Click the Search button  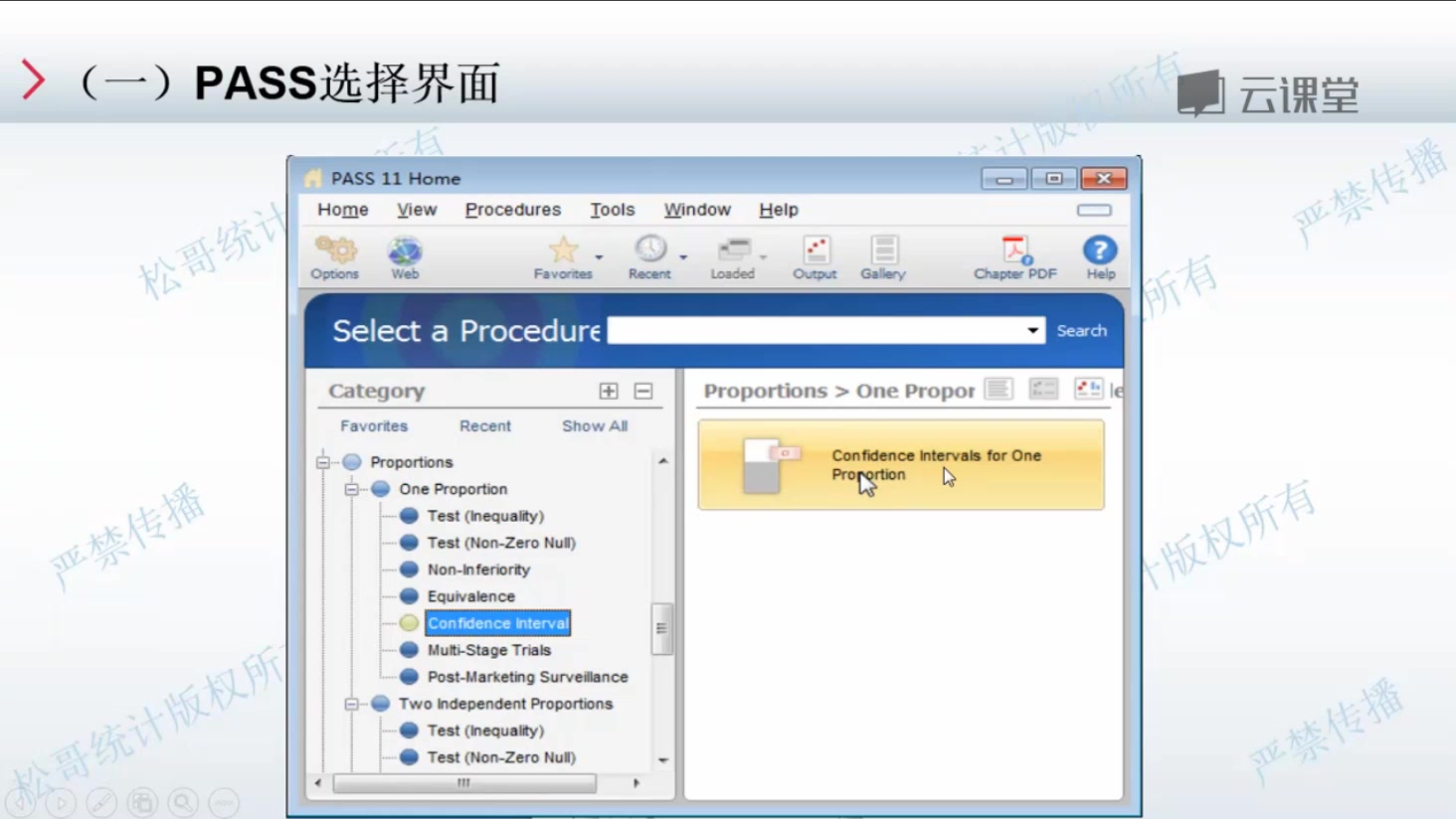[x=1082, y=331]
